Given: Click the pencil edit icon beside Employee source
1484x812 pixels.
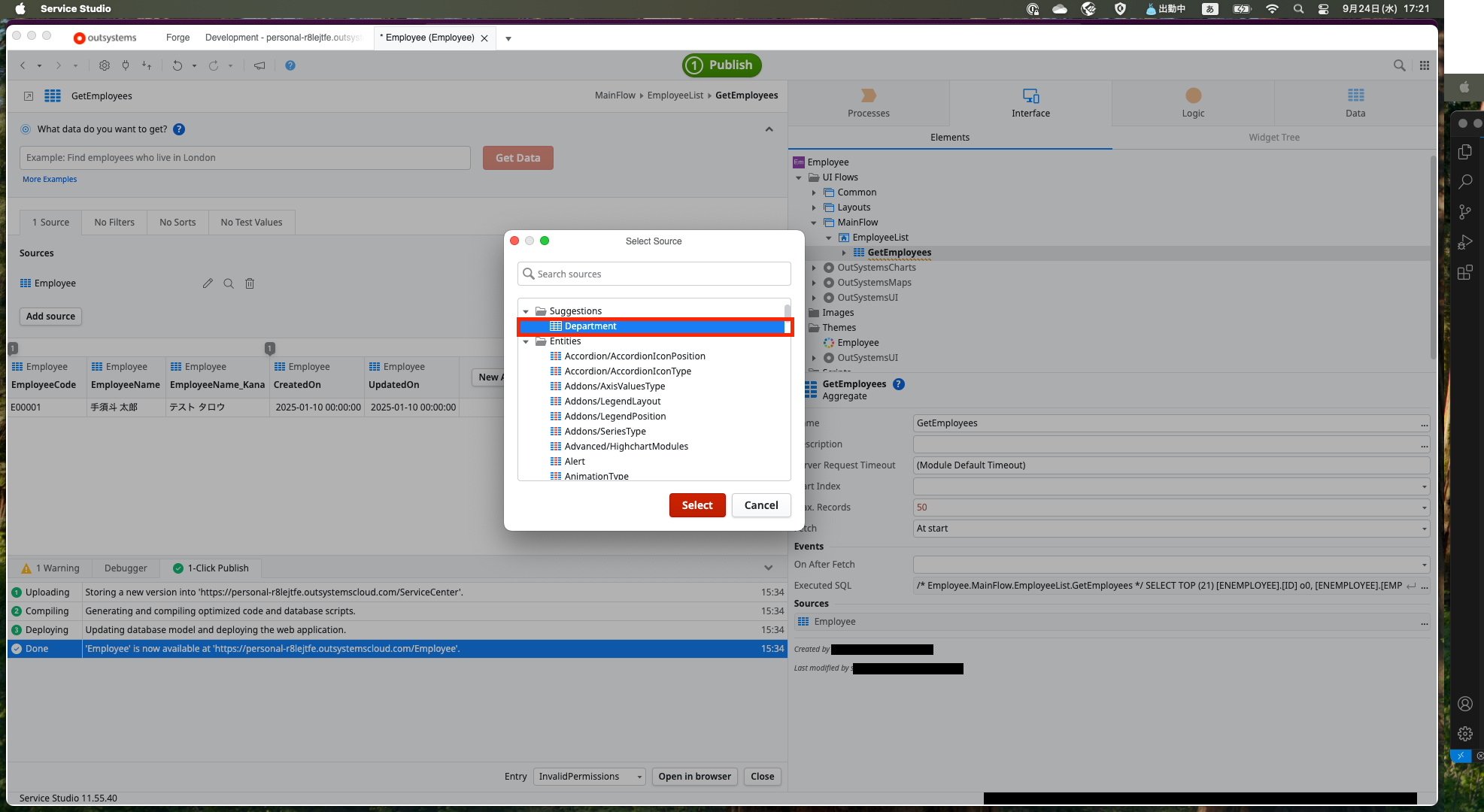Looking at the screenshot, I should (208, 283).
